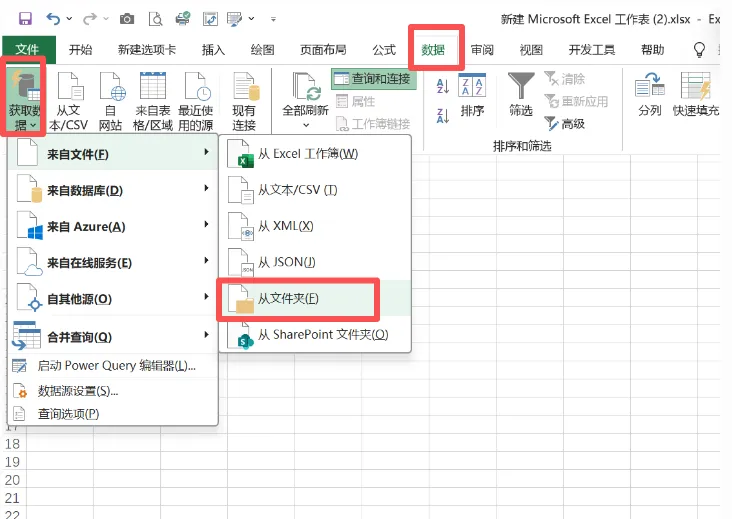This screenshot has width=732, height=519.
Task: Click the 属性 button
Action: tap(356, 101)
